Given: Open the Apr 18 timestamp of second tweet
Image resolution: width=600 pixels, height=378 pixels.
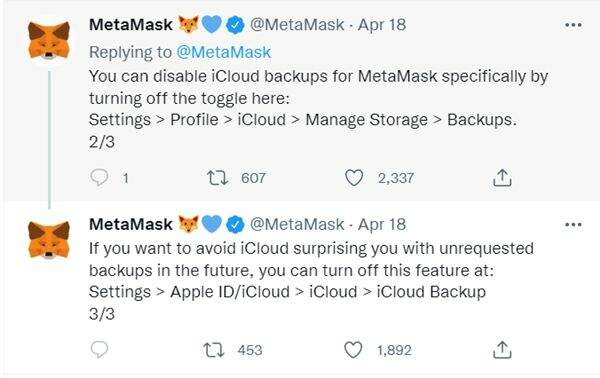Looking at the screenshot, I should pyautogui.click(x=382, y=224).
